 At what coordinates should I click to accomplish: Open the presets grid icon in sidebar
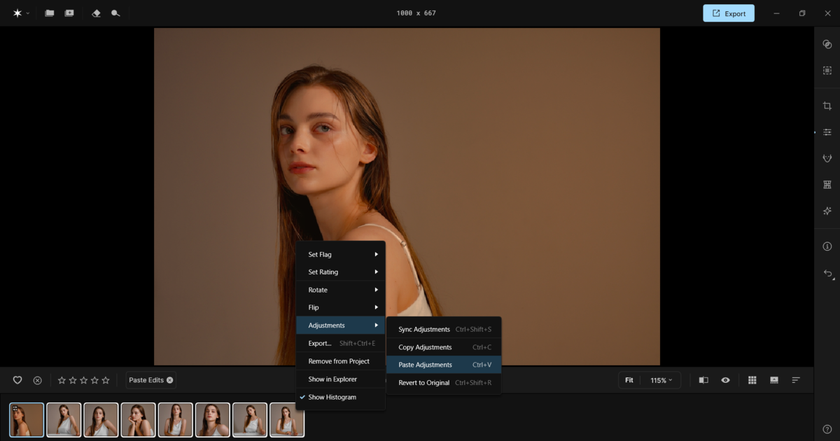[827, 184]
